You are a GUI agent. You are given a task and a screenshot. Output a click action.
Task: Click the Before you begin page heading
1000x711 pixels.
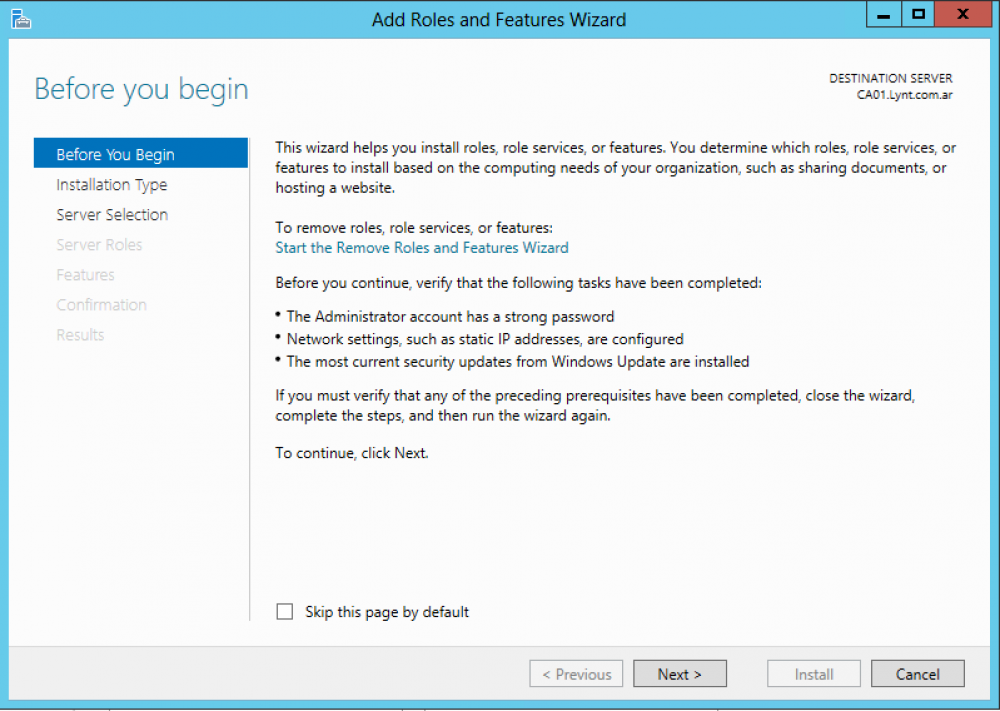point(140,89)
